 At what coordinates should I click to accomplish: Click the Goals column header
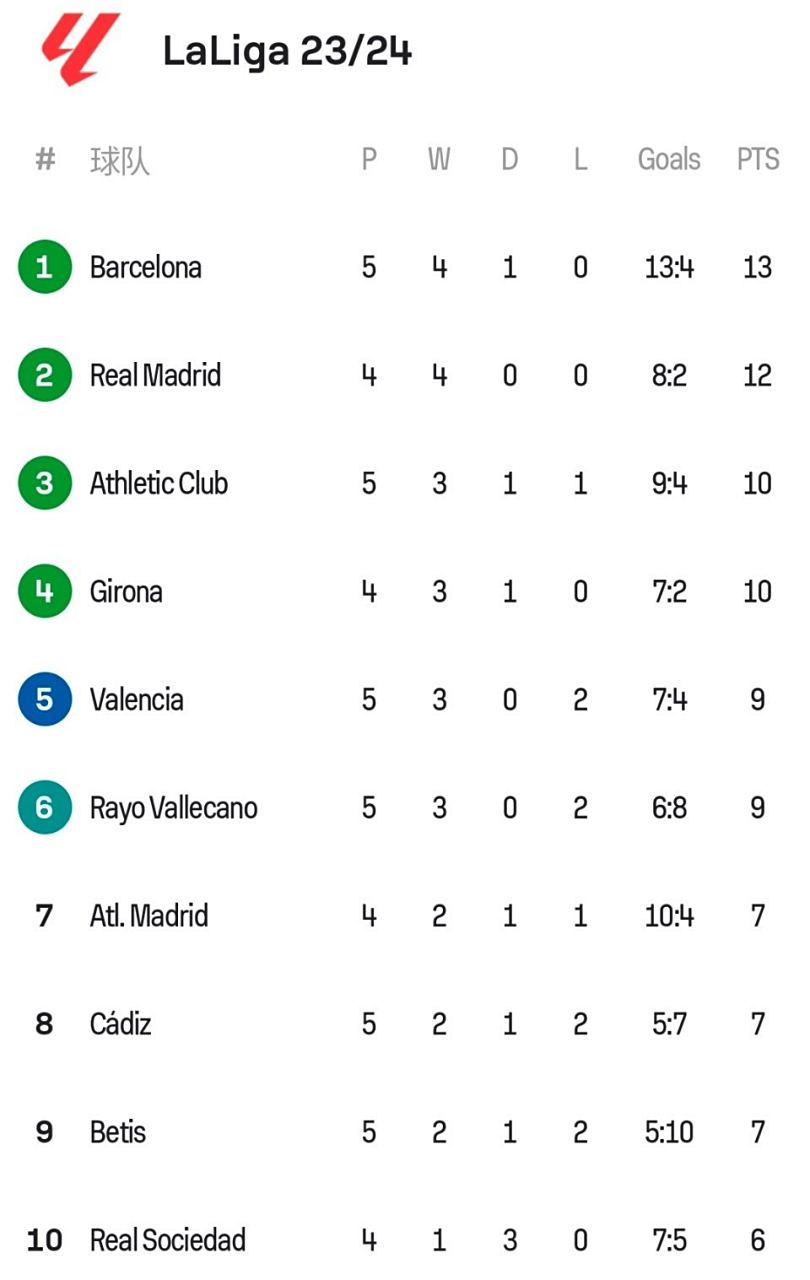[669, 159]
